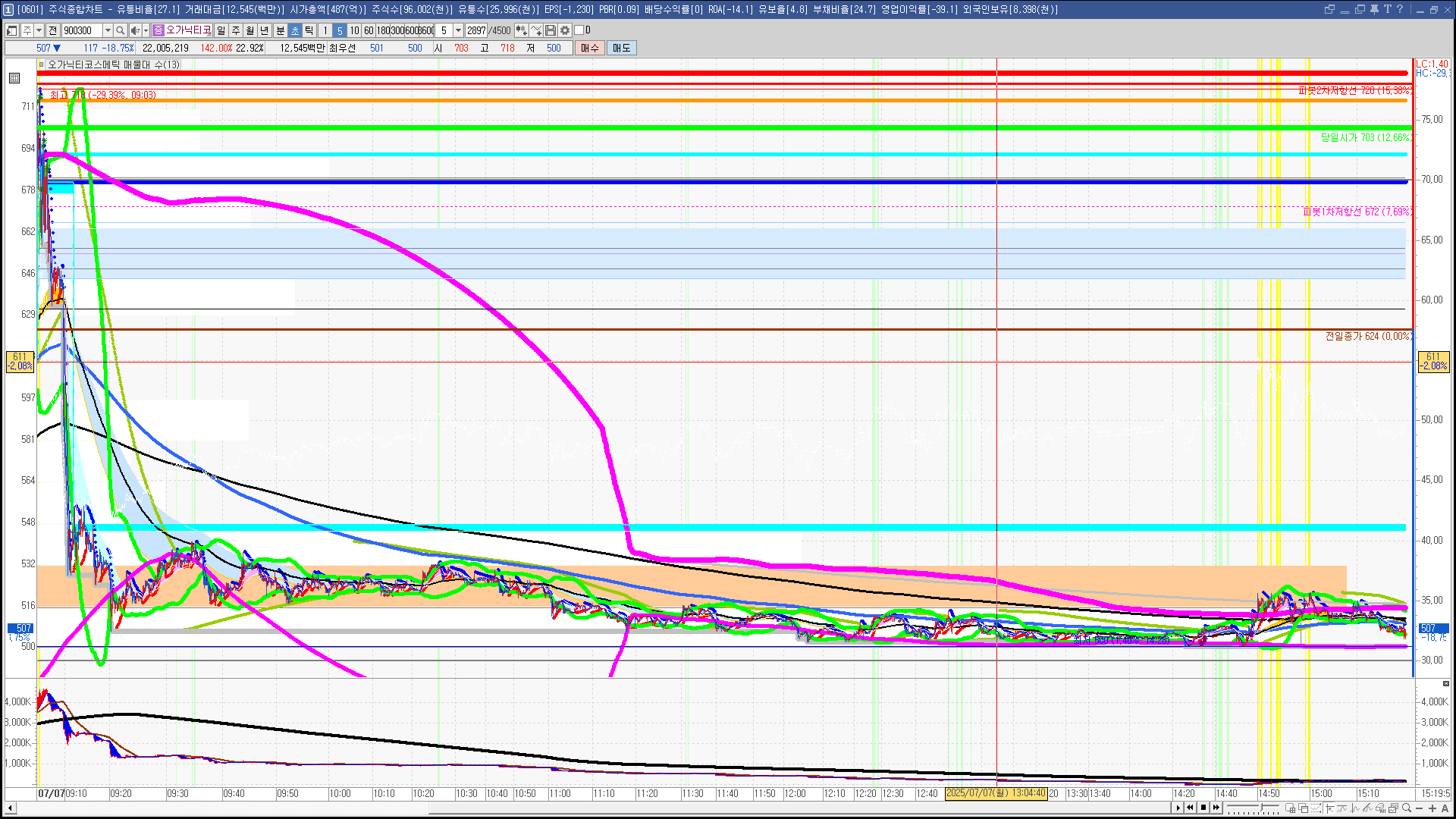Click the zoom magnifier icon at bottom right
The height and width of the screenshot is (819, 1456).
(1407, 808)
